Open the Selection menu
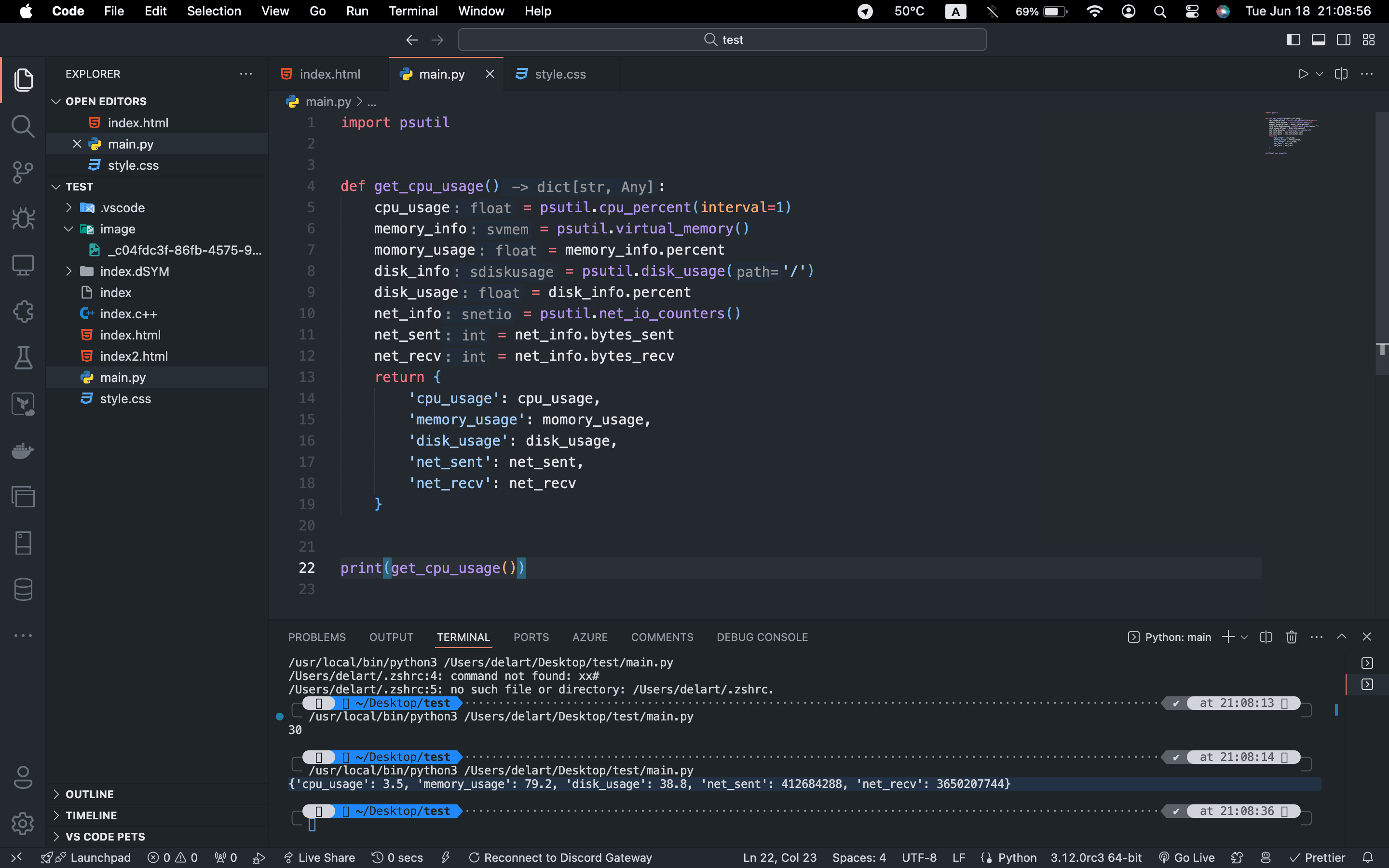This screenshot has height=868, width=1389. coord(214,12)
